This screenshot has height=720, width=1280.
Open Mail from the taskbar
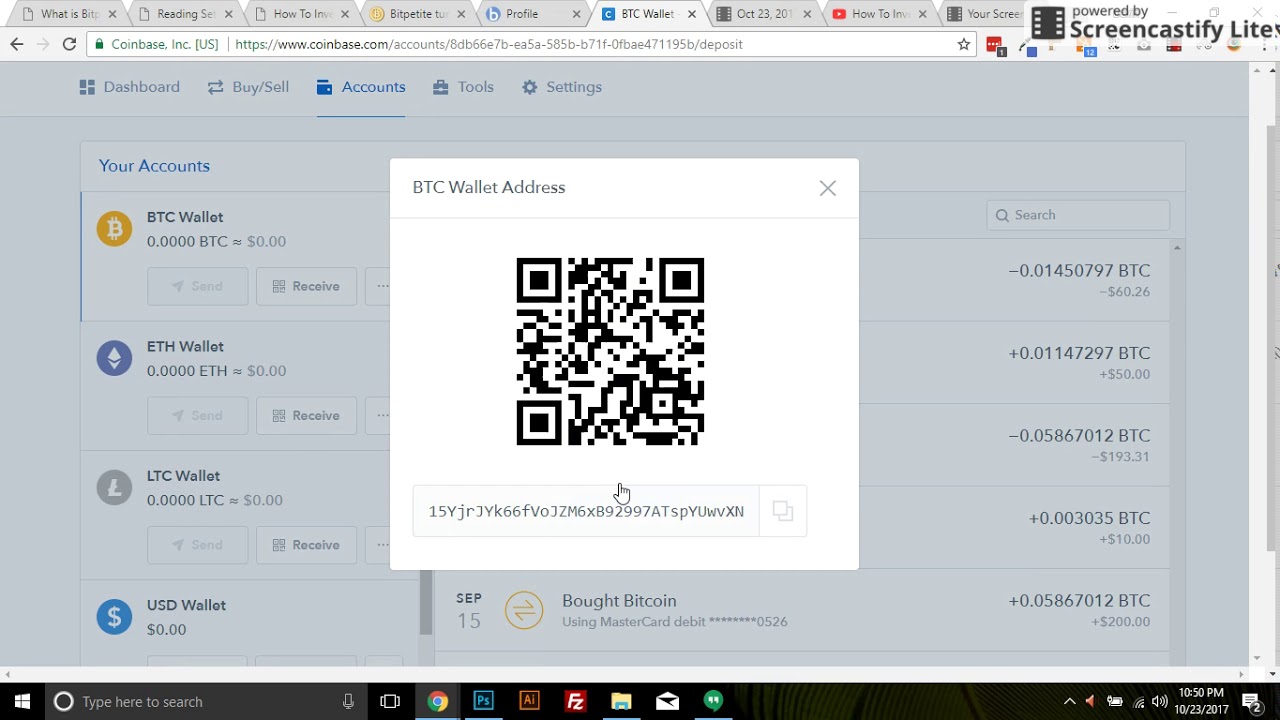coord(667,701)
